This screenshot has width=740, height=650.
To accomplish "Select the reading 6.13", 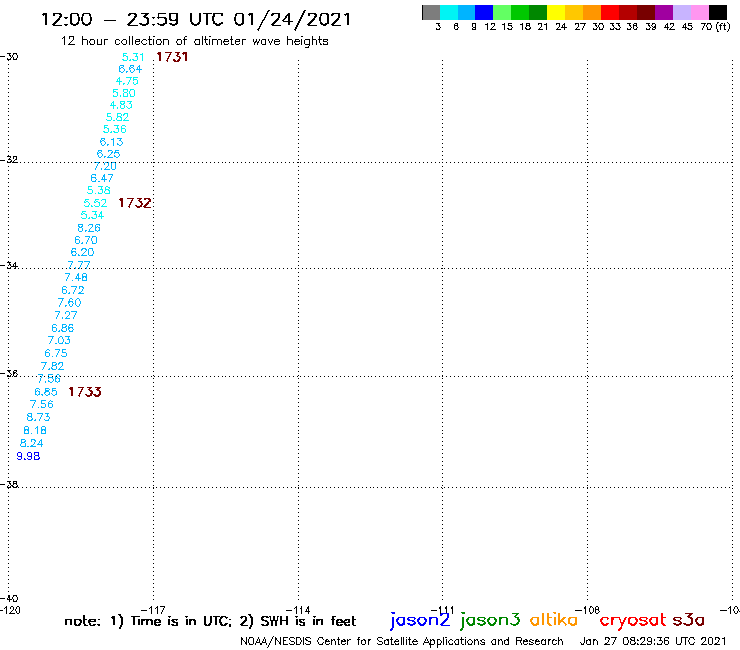I will pos(111,142).
